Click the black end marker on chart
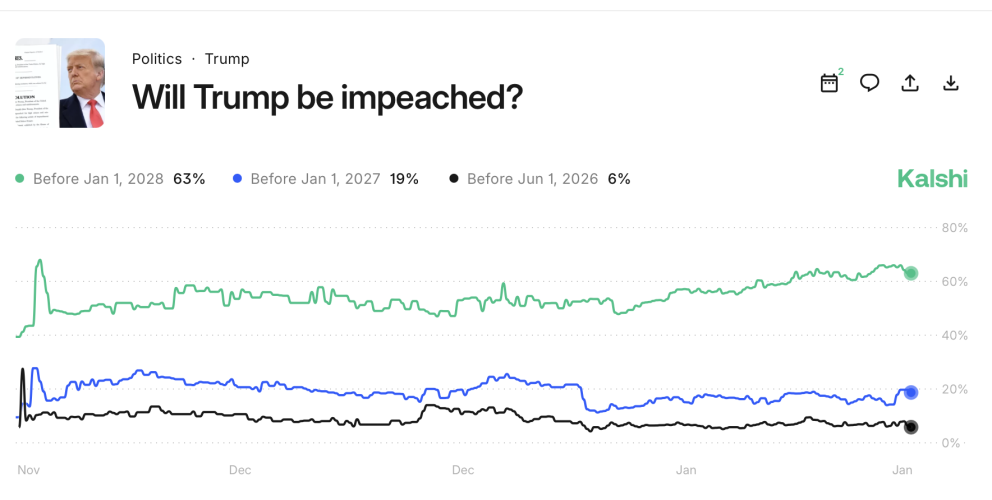The image size is (992, 500). coord(910,427)
